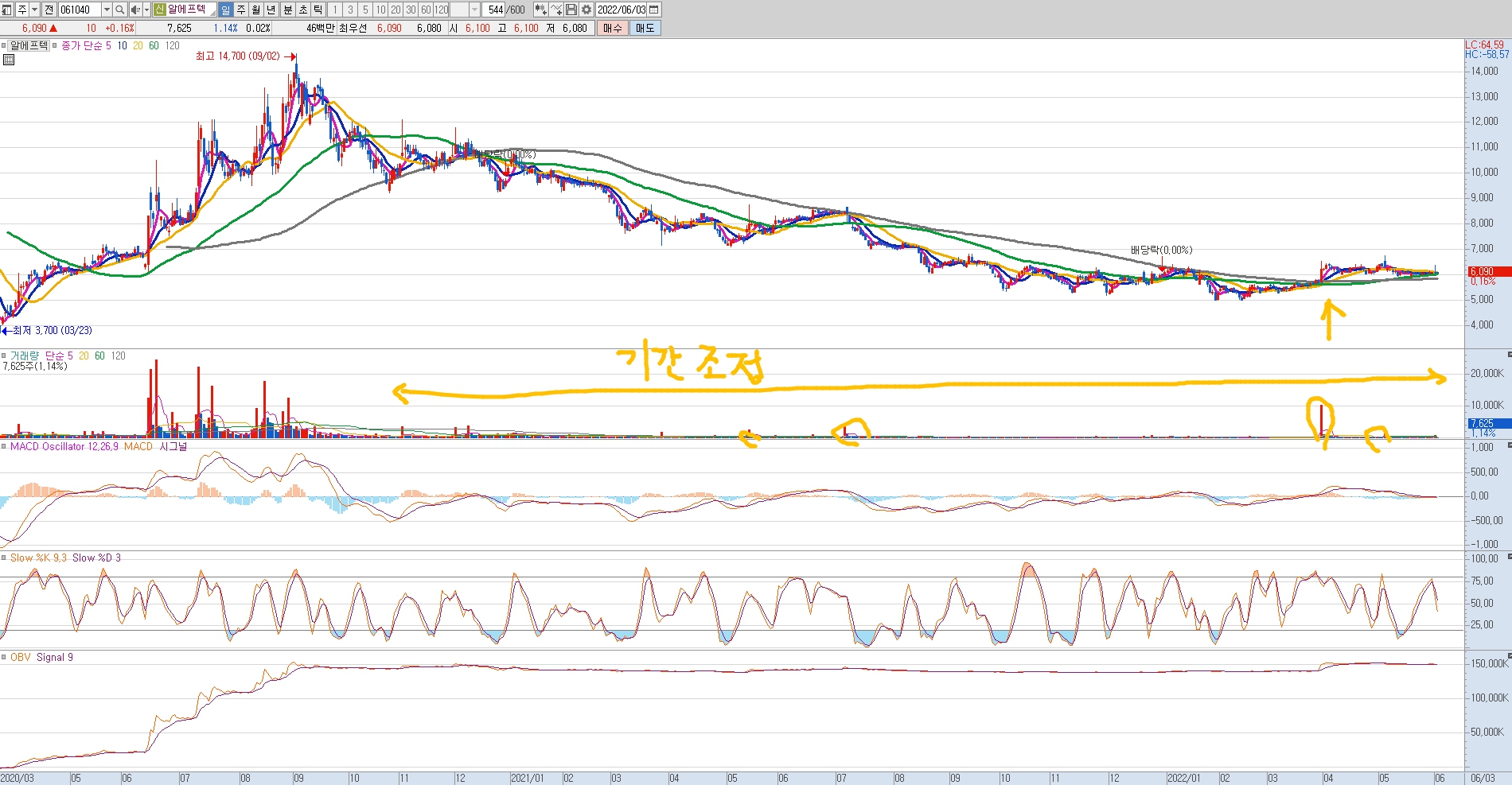Viewport: 1512px width, 785px height.
Task: Click the square marker of MACD Oscillator panel
Action: [x=3, y=446]
